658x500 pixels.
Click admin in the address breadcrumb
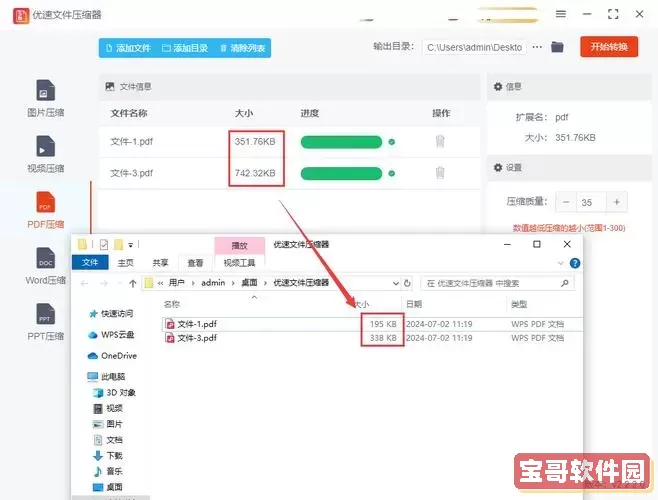coord(213,283)
